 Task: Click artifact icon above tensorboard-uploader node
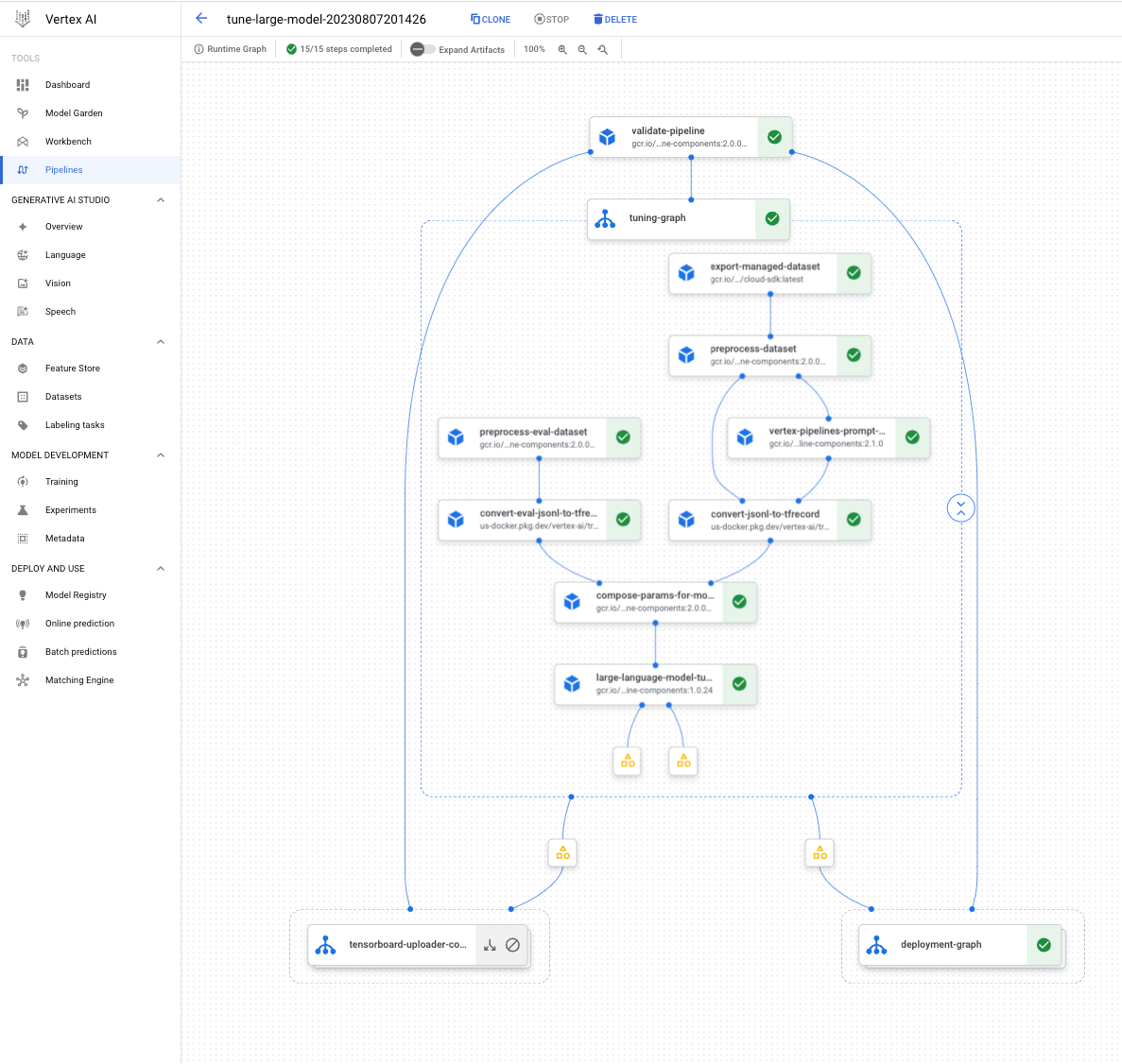tap(563, 853)
